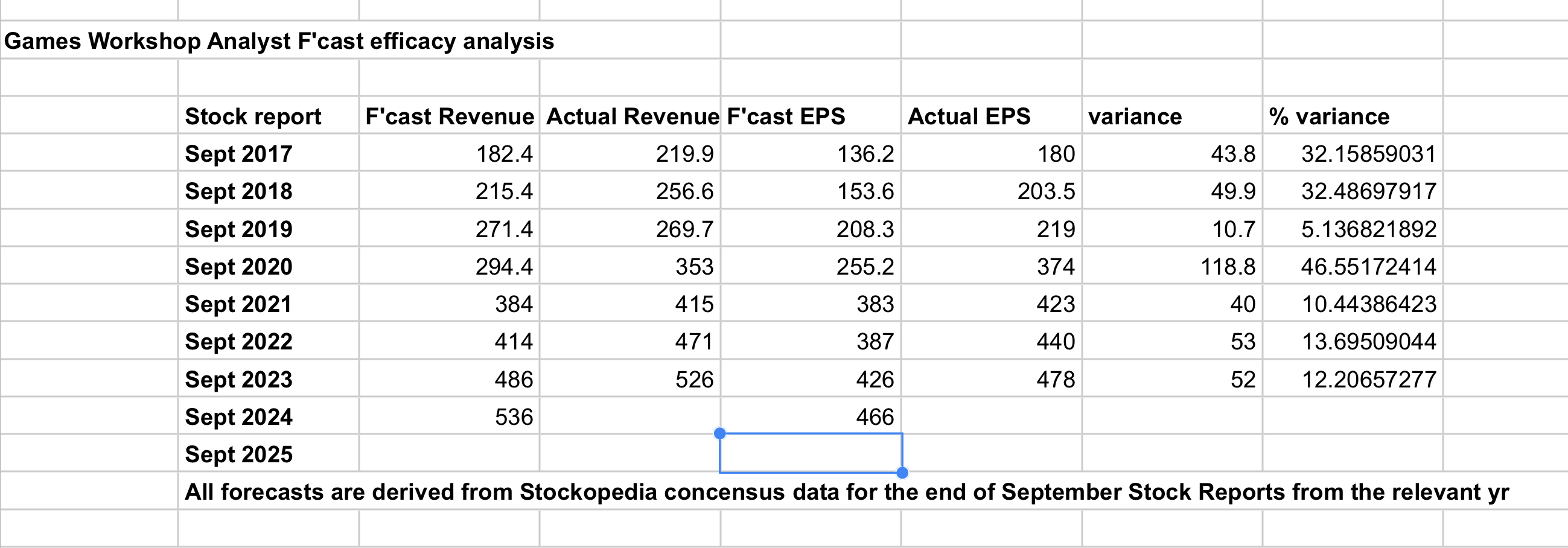Click the empty Sept 2025 F'cast Revenue cell
This screenshot has height=548, width=1568.
click(449, 454)
